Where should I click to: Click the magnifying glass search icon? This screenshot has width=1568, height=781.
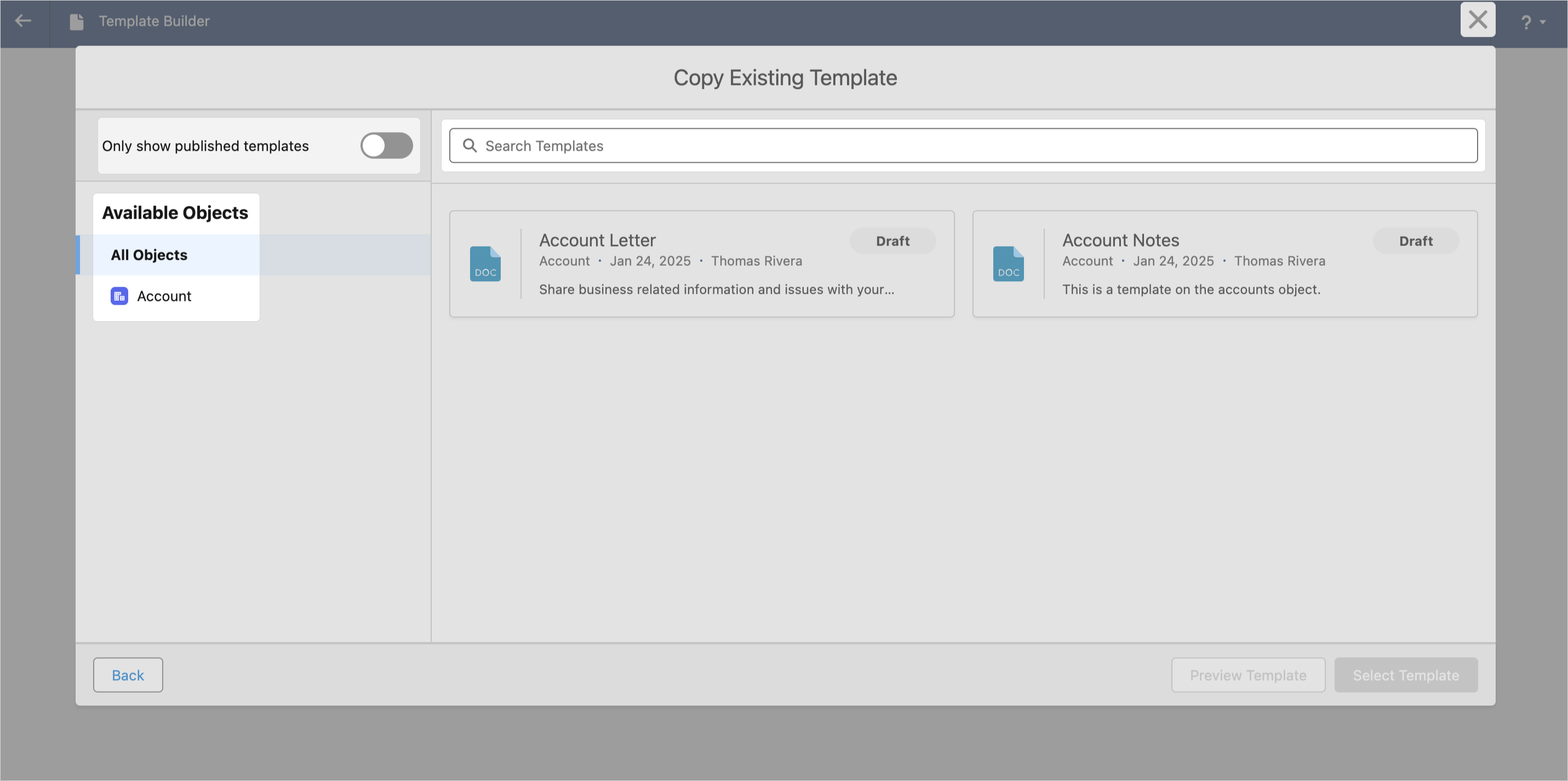coord(470,145)
